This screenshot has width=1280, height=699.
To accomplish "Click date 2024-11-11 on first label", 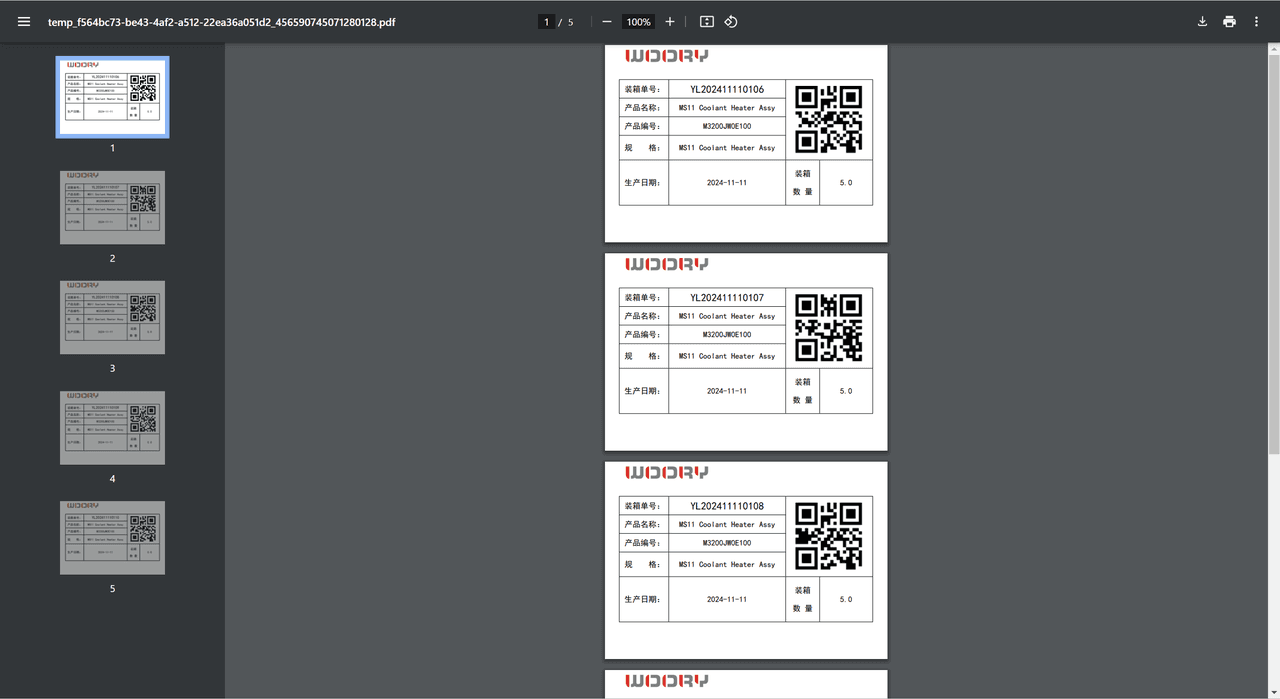I will [x=727, y=183].
